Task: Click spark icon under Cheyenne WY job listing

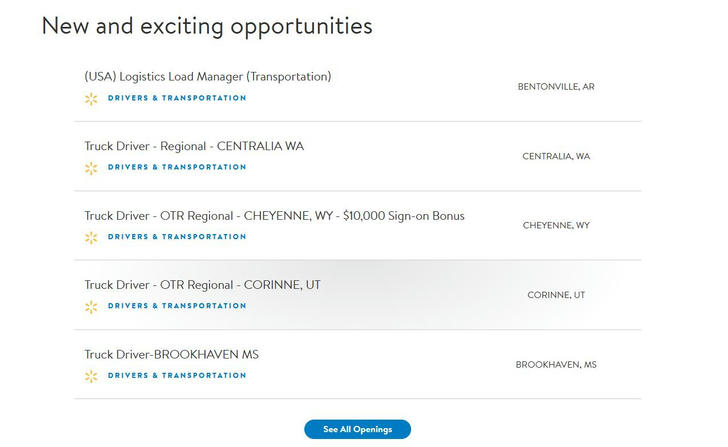Action: click(x=91, y=237)
